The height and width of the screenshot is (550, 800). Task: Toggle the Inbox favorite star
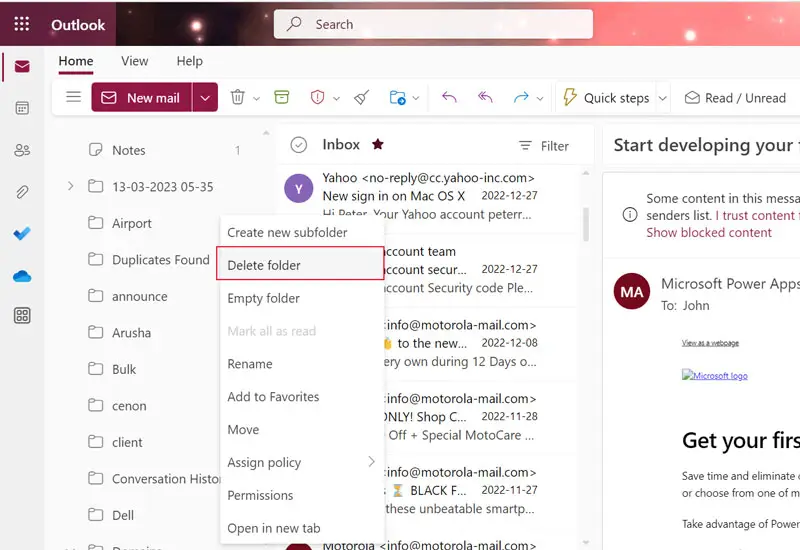[378, 145]
